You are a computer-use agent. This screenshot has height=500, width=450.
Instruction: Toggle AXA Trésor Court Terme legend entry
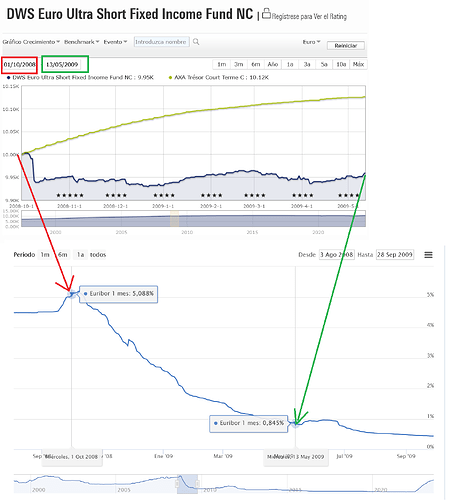[x=219, y=77]
